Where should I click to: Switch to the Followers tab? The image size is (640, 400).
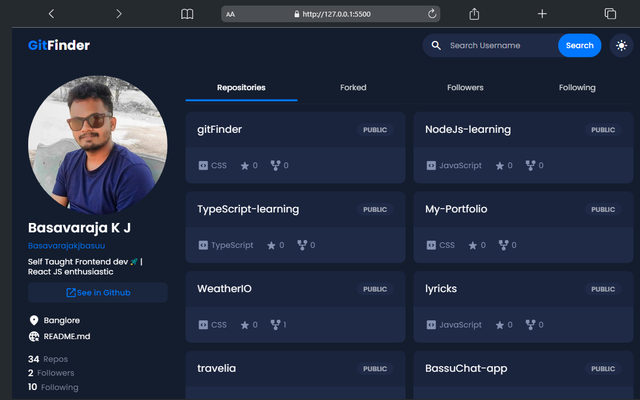(x=465, y=87)
